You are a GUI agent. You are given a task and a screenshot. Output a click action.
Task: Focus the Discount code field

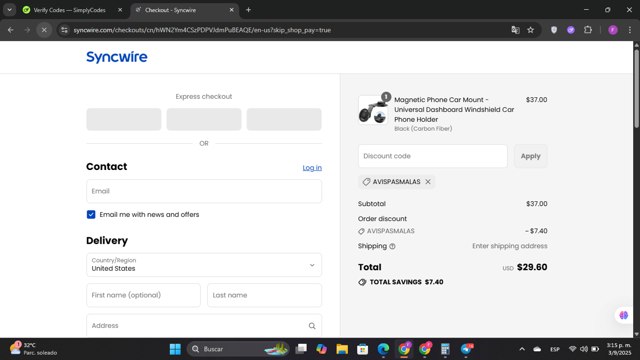[x=433, y=156]
